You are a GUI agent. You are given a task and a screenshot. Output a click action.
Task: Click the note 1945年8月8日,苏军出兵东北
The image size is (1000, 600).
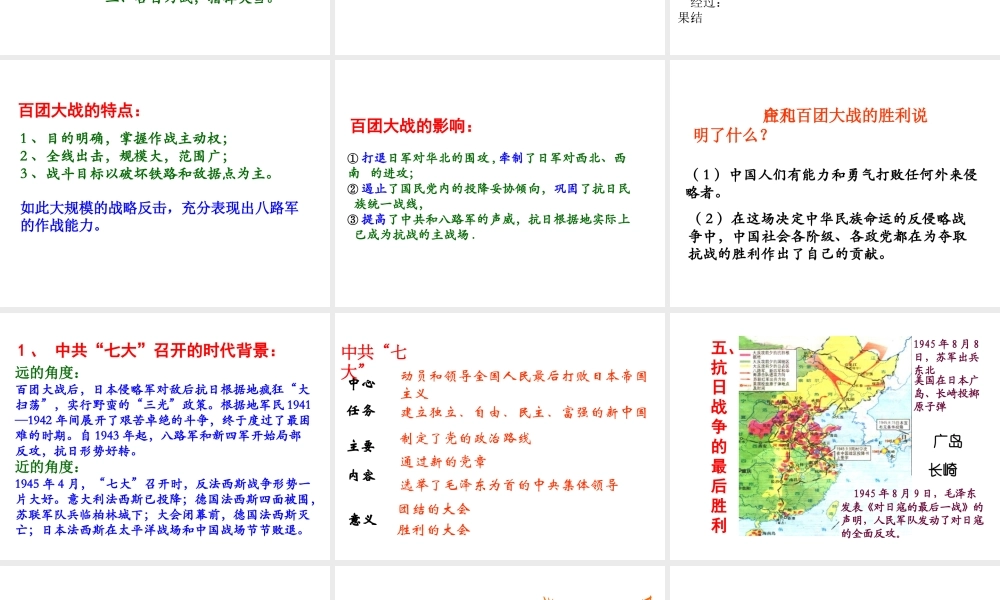(x=946, y=357)
